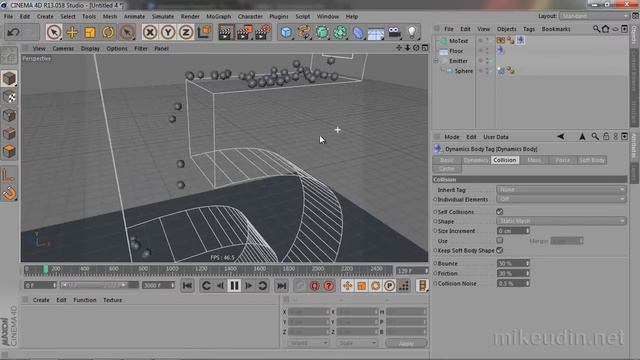The image size is (640, 360).
Task: Toggle Z axis lock
Action: pyautogui.click(x=186, y=32)
